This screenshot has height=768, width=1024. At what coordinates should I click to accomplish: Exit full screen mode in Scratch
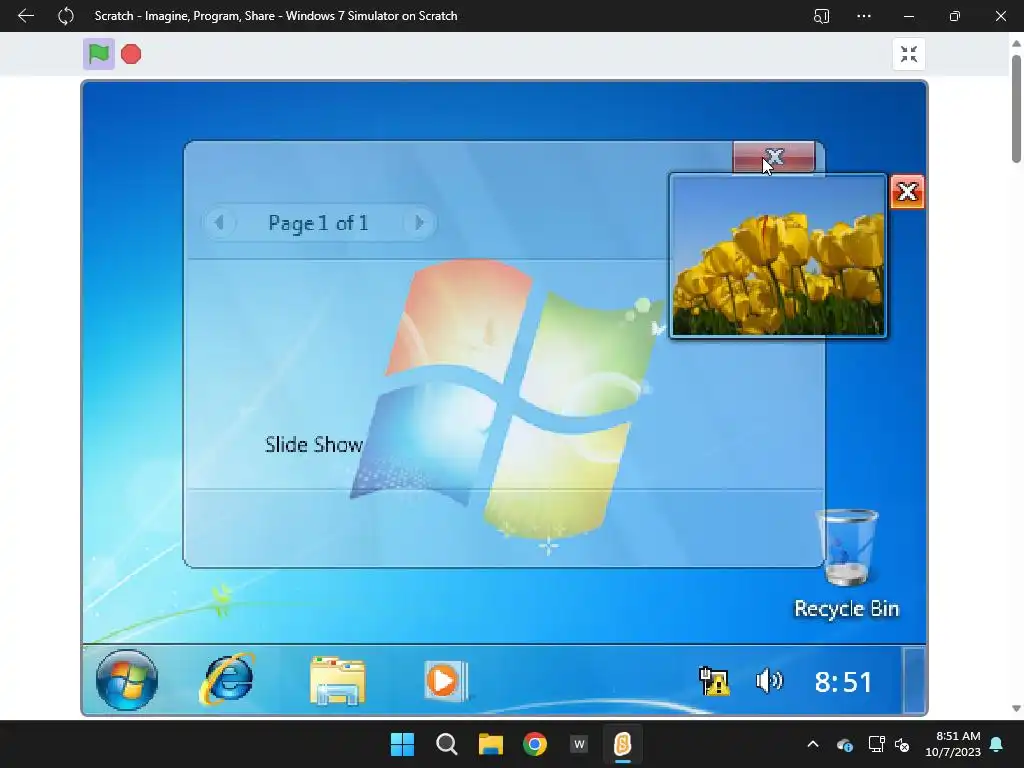tap(908, 54)
